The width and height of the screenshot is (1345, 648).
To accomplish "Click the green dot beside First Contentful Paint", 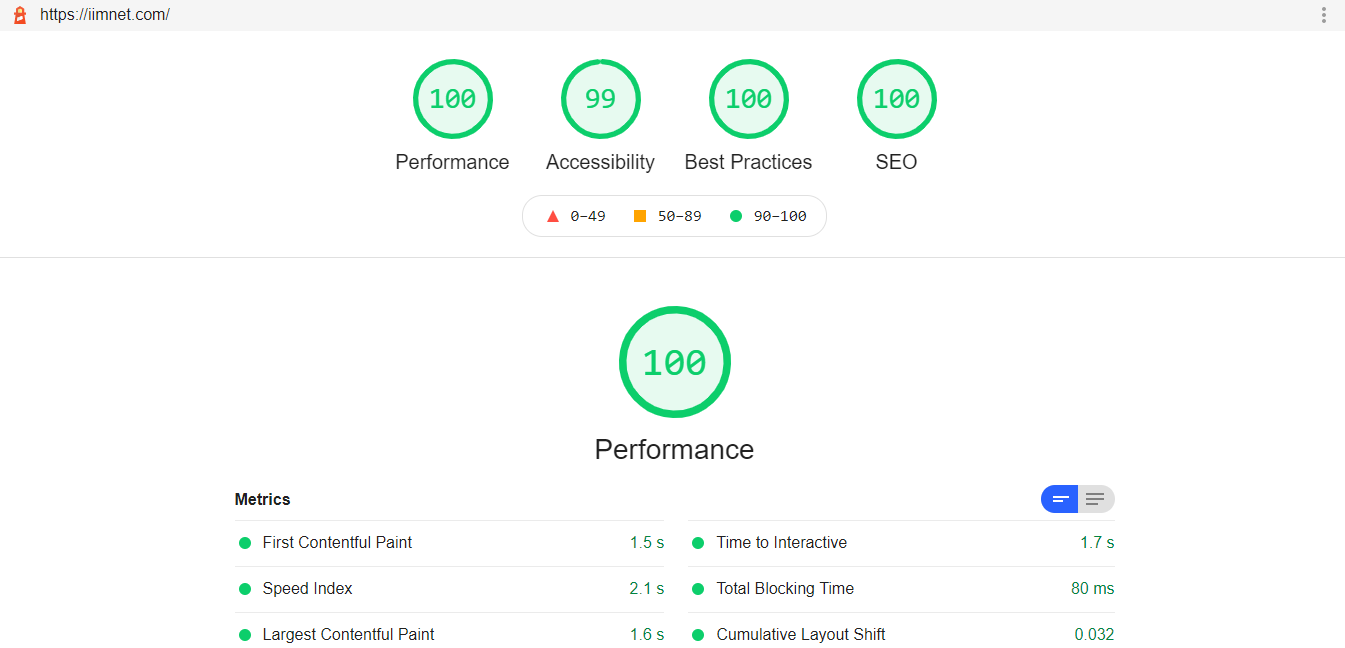I will pos(245,543).
